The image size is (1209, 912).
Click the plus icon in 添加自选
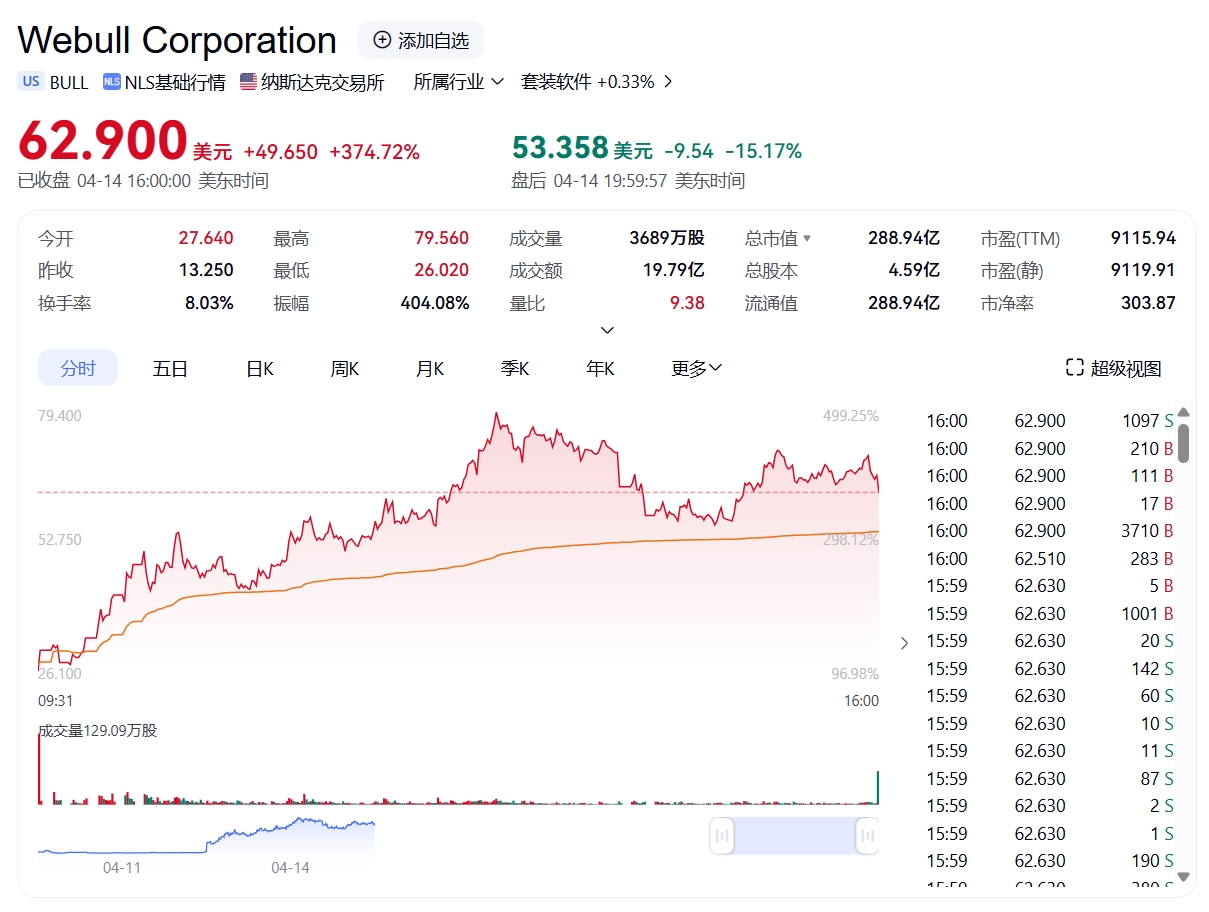tap(382, 40)
